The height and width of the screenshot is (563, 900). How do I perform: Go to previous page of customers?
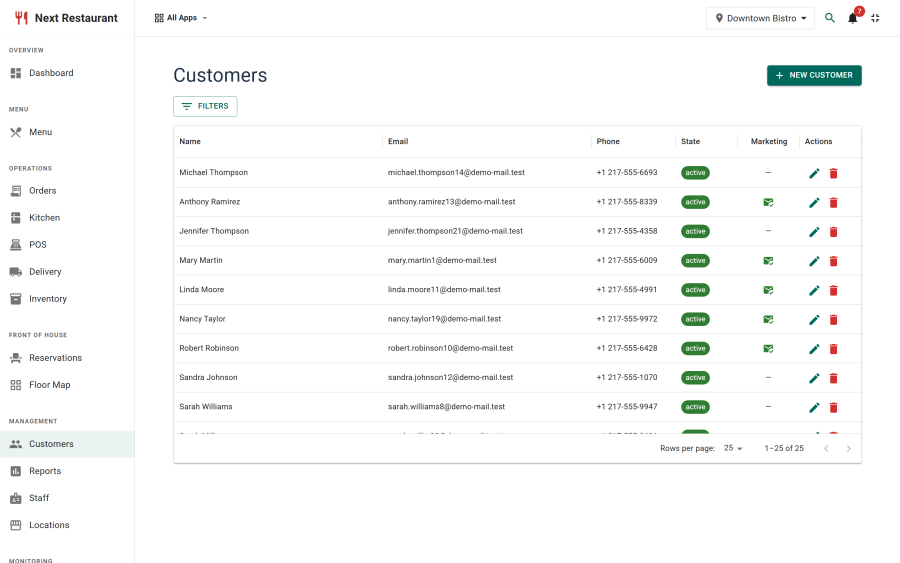(x=826, y=448)
